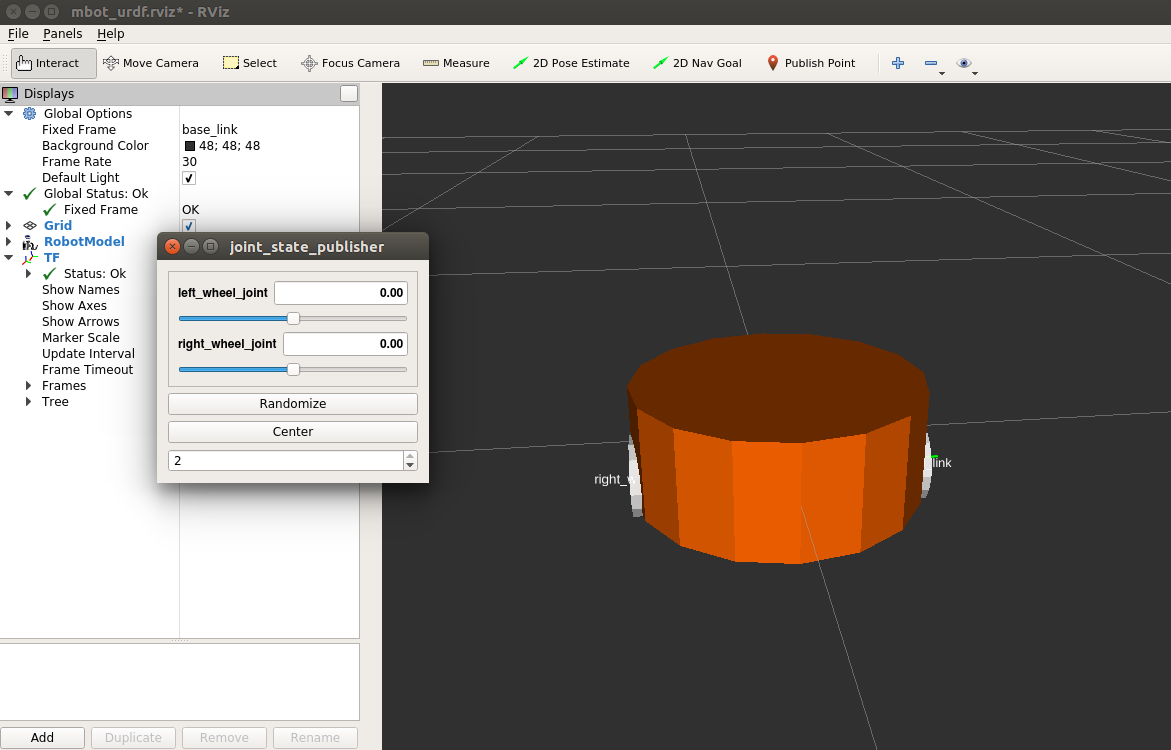Viewport: 1171px width, 750px height.
Task: Toggle the Default Light checkbox
Action: [x=189, y=178]
